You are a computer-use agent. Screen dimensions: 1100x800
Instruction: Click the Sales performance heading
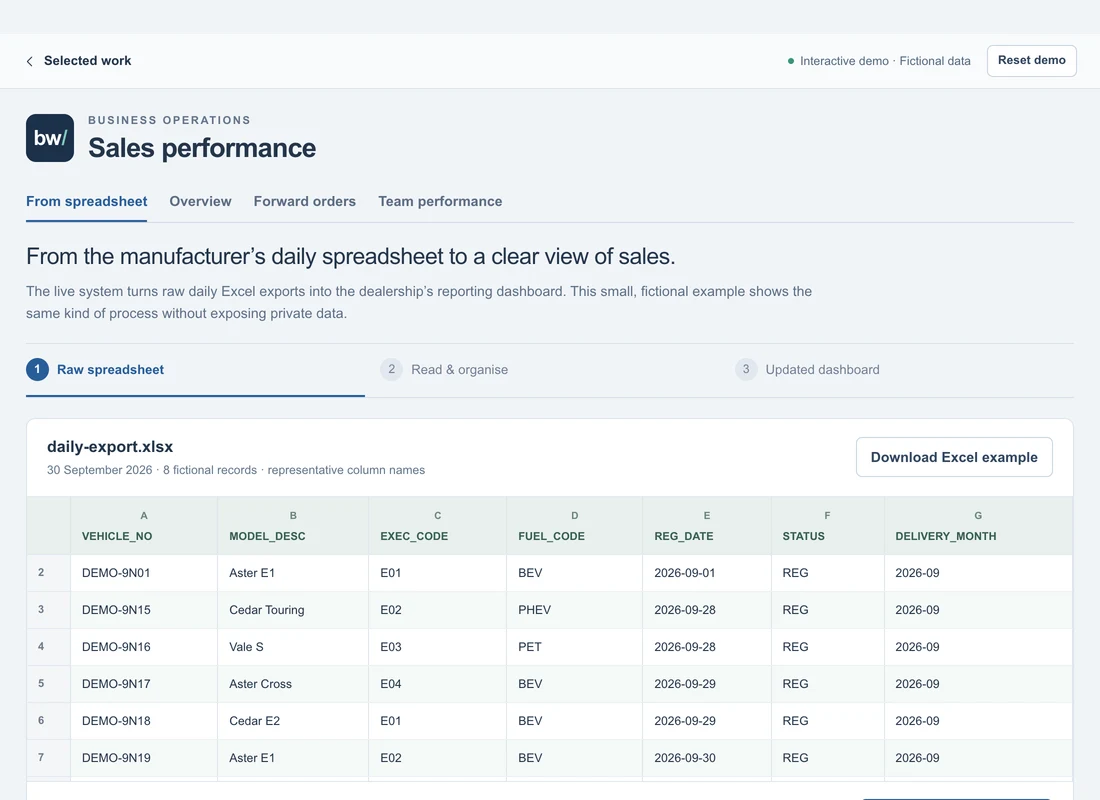[x=202, y=148]
